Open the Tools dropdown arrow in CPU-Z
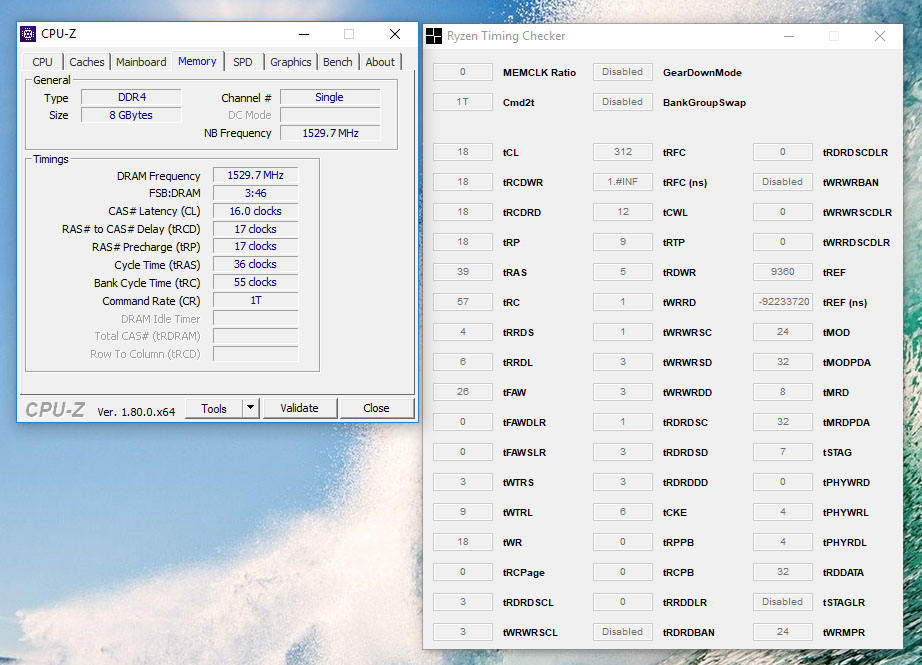The height and width of the screenshot is (665, 922). coord(250,407)
